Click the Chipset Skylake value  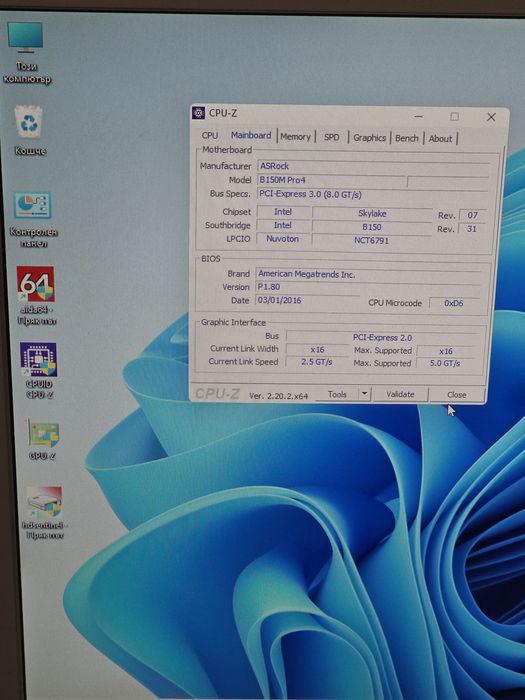372,213
